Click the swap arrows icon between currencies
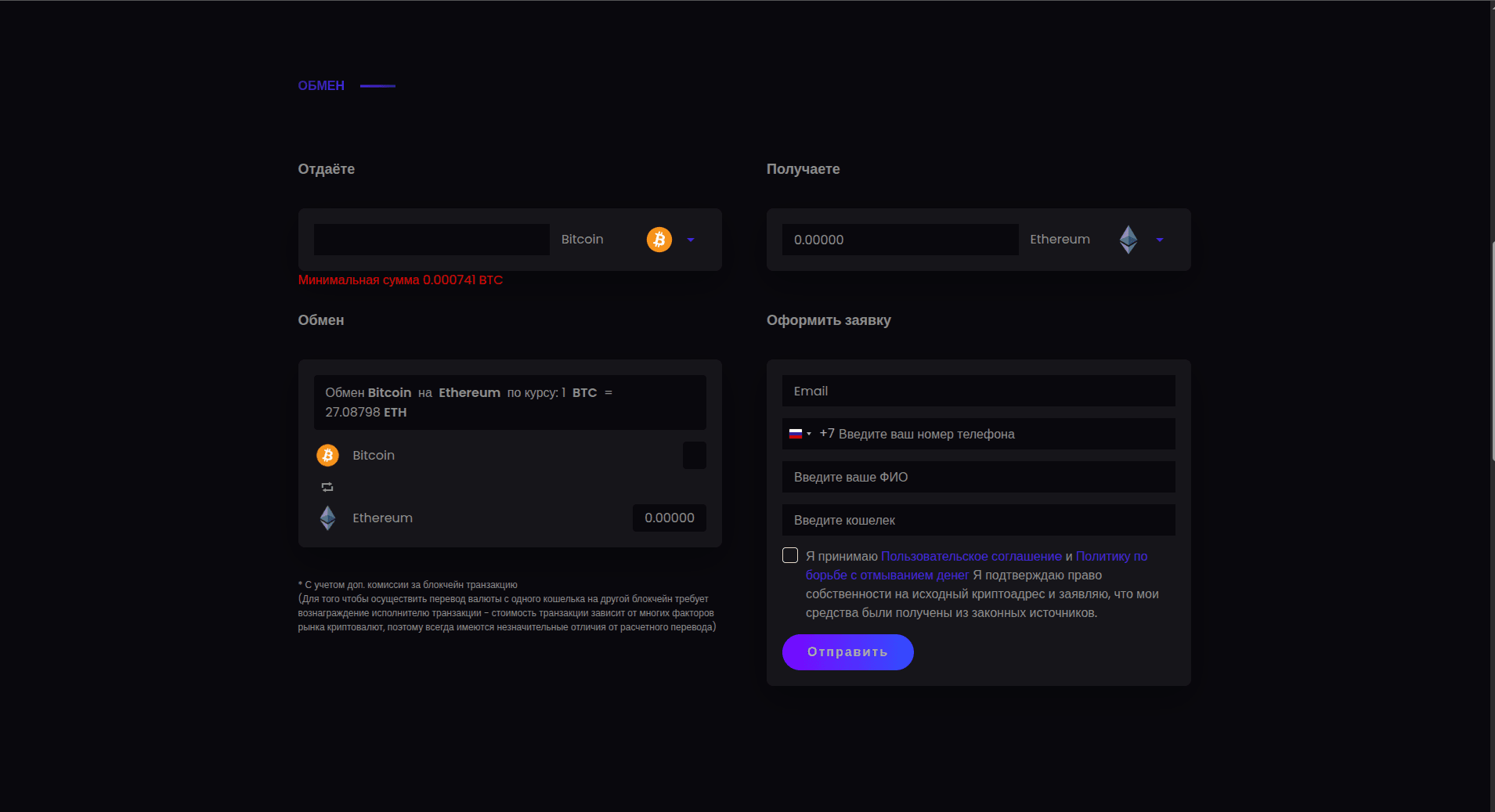The height and width of the screenshot is (812, 1495). pyautogui.click(x=327, y=487)
